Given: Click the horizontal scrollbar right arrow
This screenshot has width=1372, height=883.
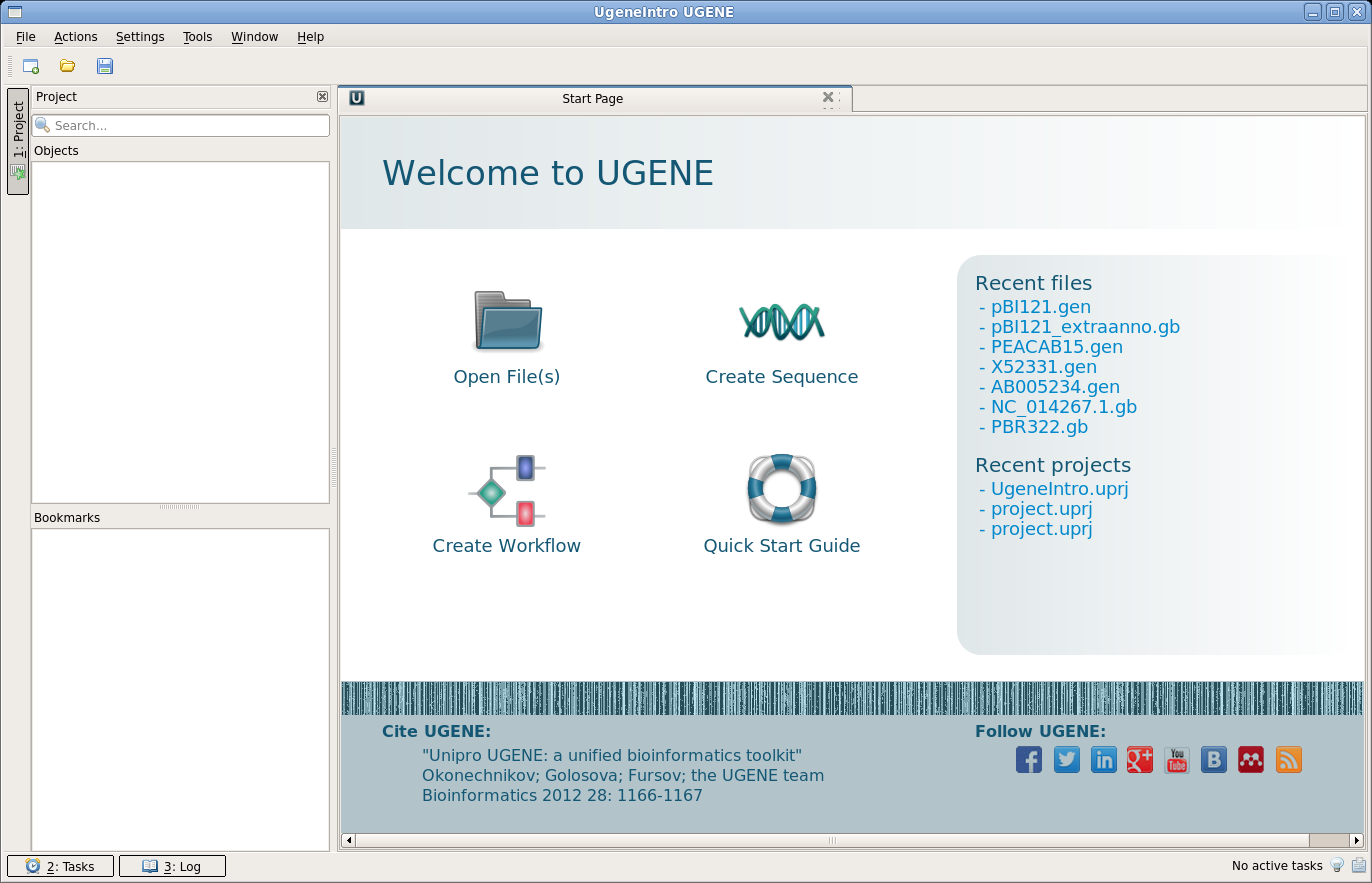Looking at the screenshot, I should [x=1356, y=841].
